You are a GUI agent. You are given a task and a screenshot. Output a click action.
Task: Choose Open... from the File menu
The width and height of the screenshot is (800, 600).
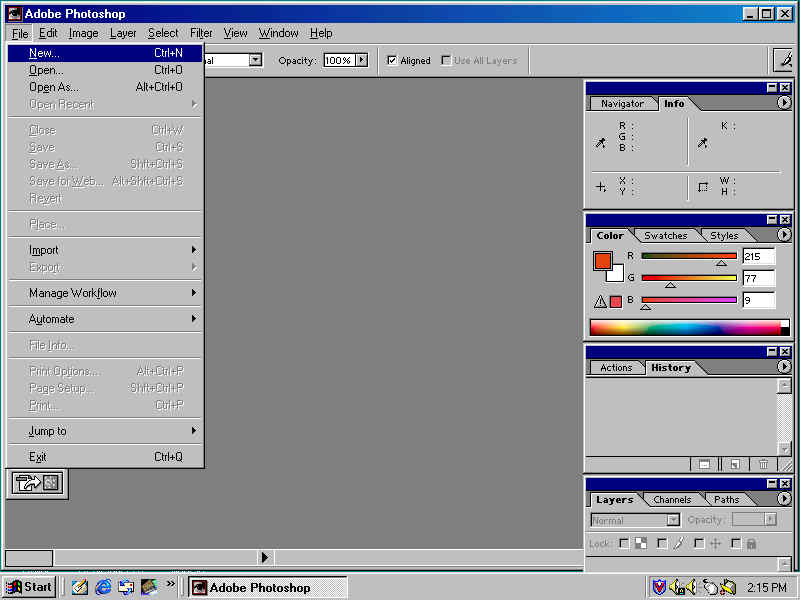pyautogui.click(x=105, y=70)
